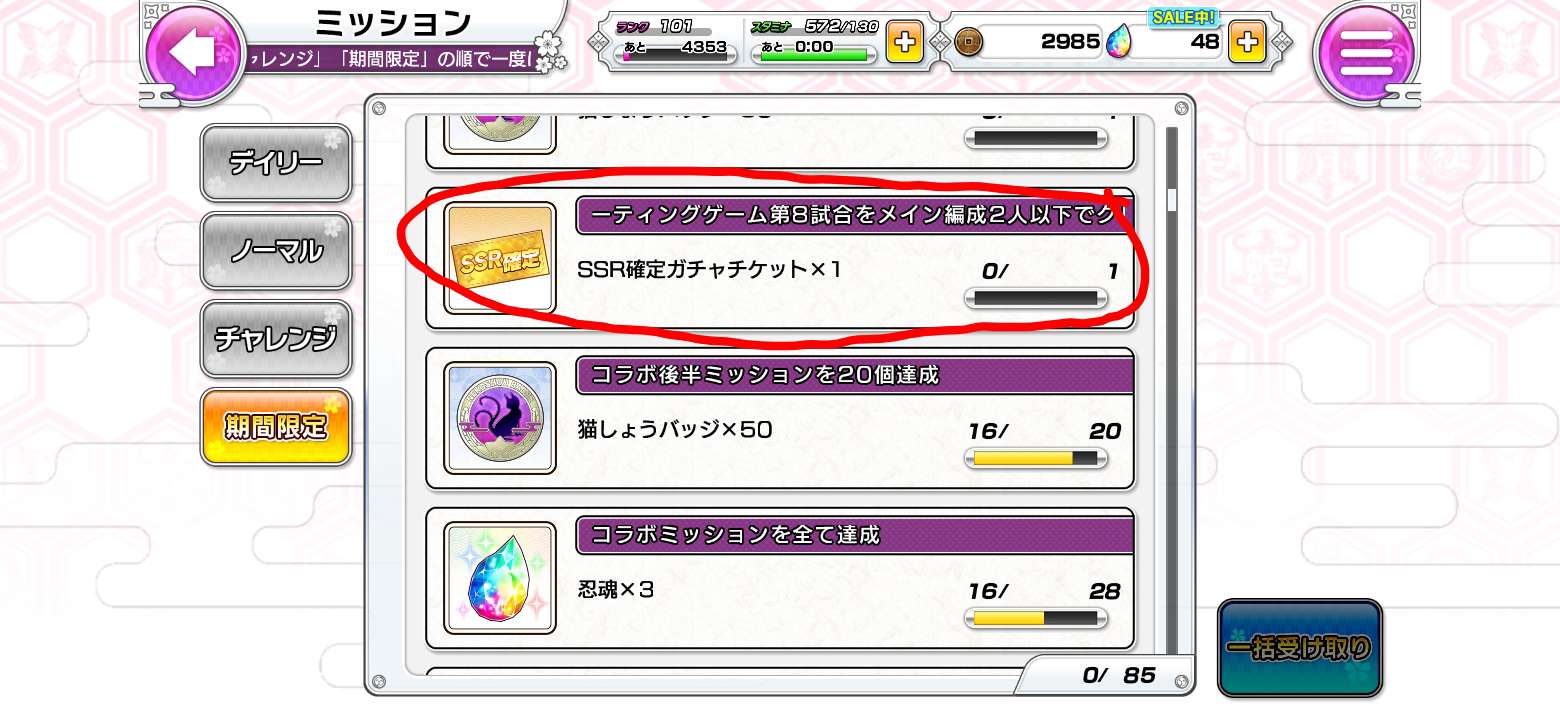Tap the gold coin currency icon

(x=969, y=42)
